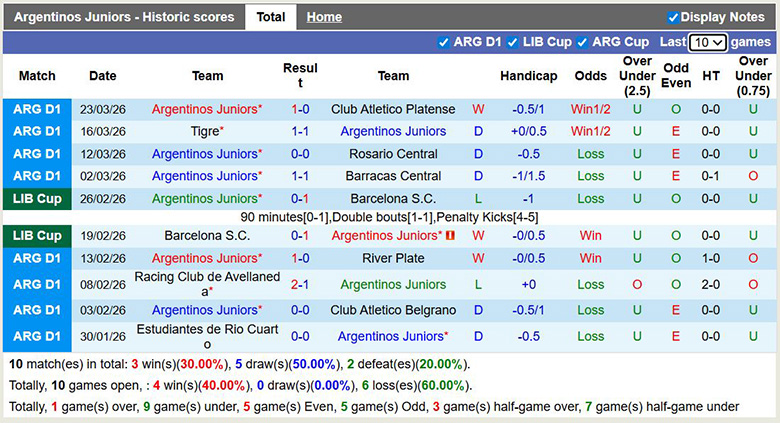Image resolution: width=780 pixels, height=423 pixels.
Task: Open the Last games count dropdown
Action: pos(707,42)
